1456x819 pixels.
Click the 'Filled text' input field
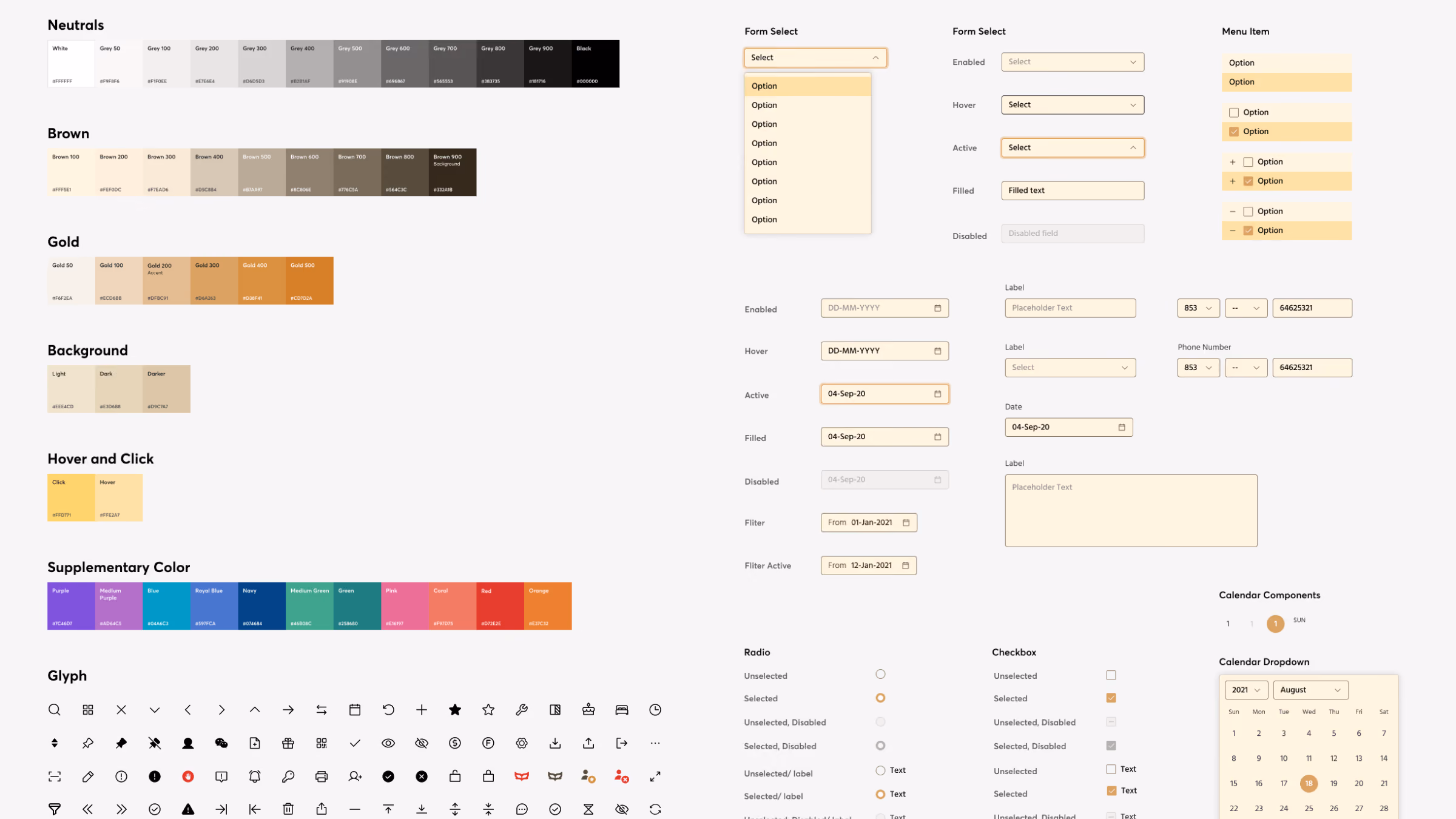pos(1073,190)
